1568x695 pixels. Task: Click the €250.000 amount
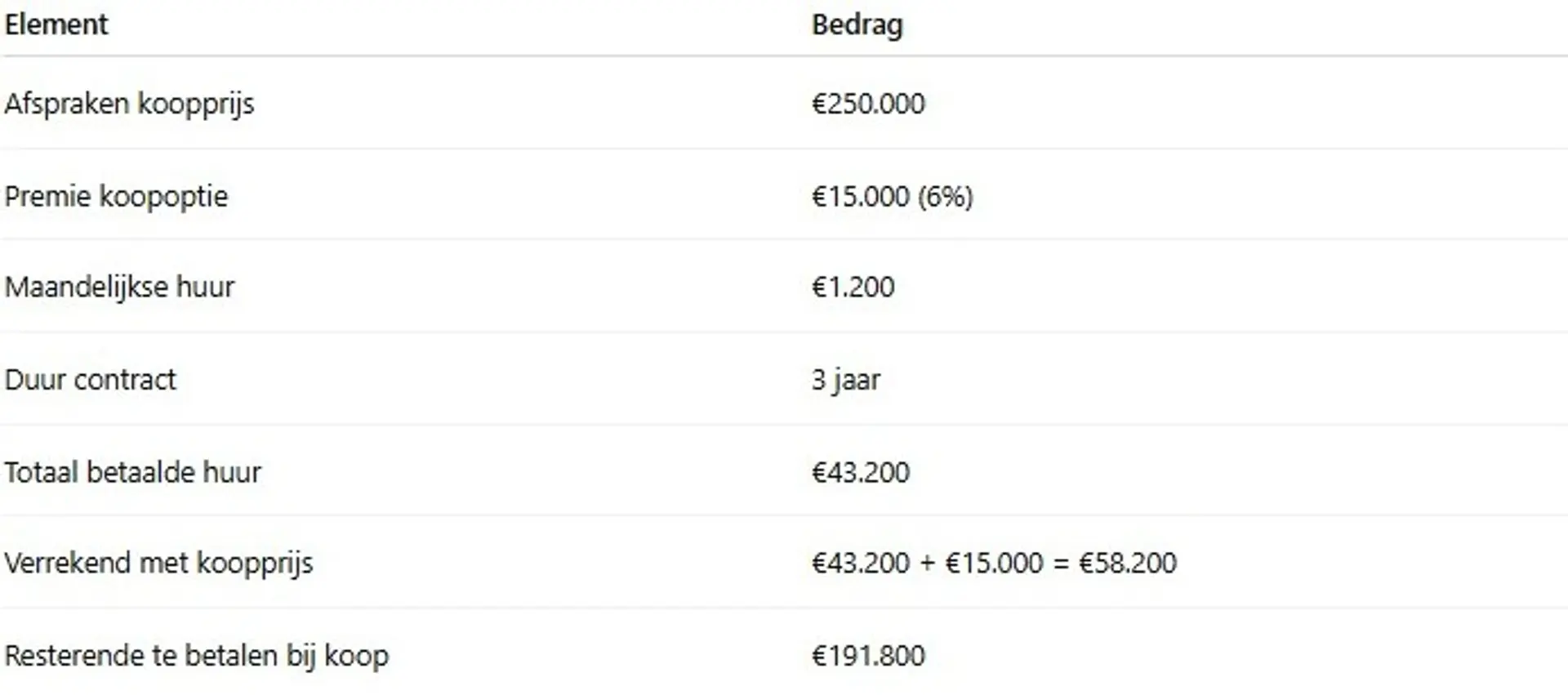click(868, 104)
